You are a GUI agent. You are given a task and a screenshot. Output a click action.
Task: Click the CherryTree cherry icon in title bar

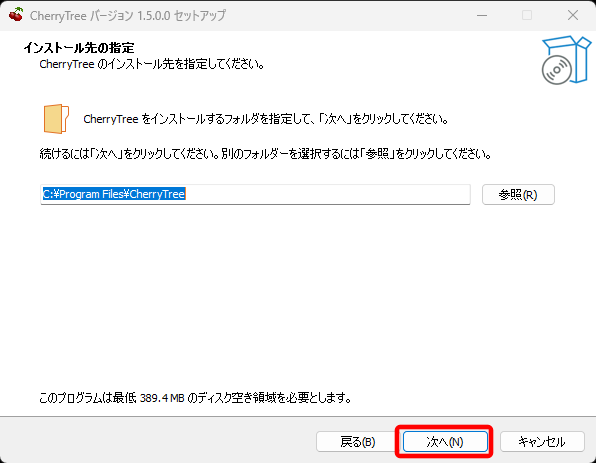coord(16,15)
